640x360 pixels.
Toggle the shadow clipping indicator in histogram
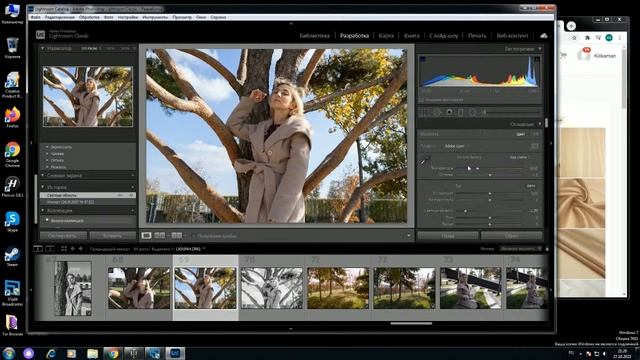422,59
